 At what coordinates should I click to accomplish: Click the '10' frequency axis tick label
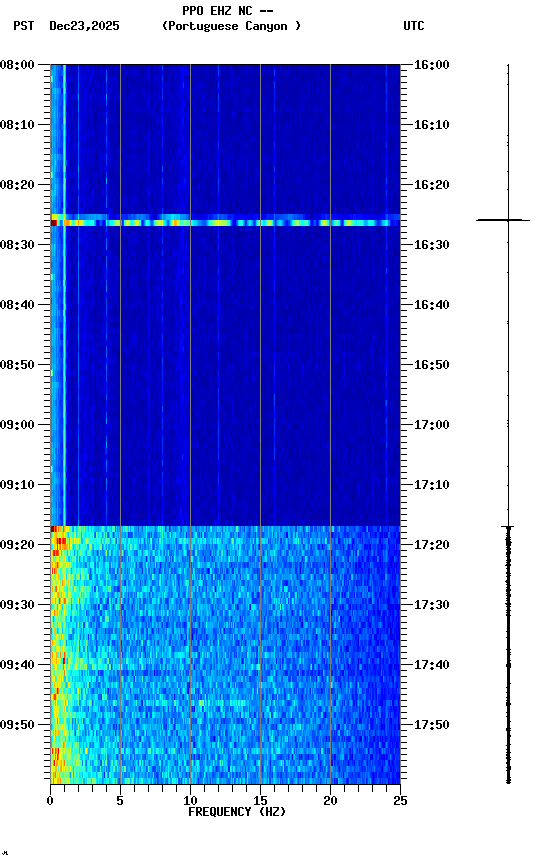point(190,801)
